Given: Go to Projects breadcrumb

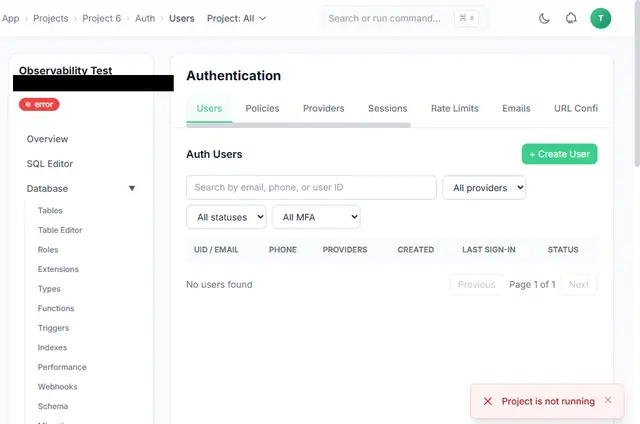Looking at the screenshot, I should tap(51, 18).
